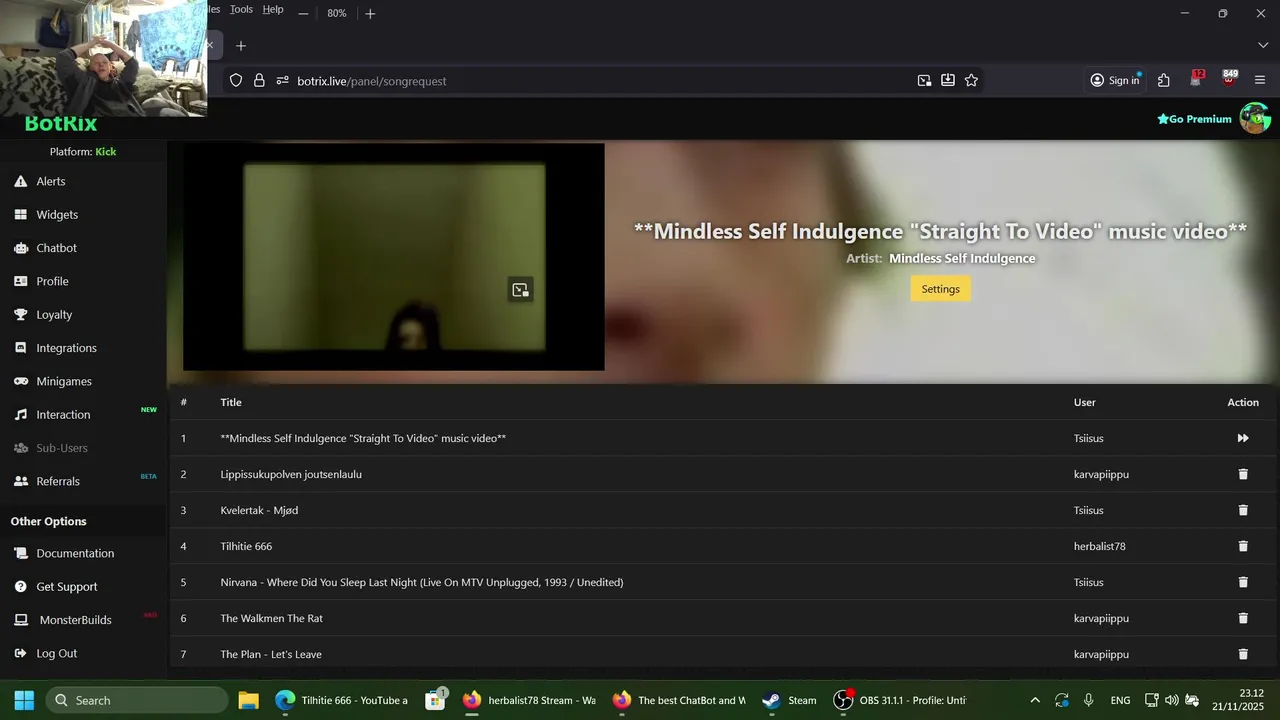
Task: Click the Log Out icon
Action: [20, 653]
